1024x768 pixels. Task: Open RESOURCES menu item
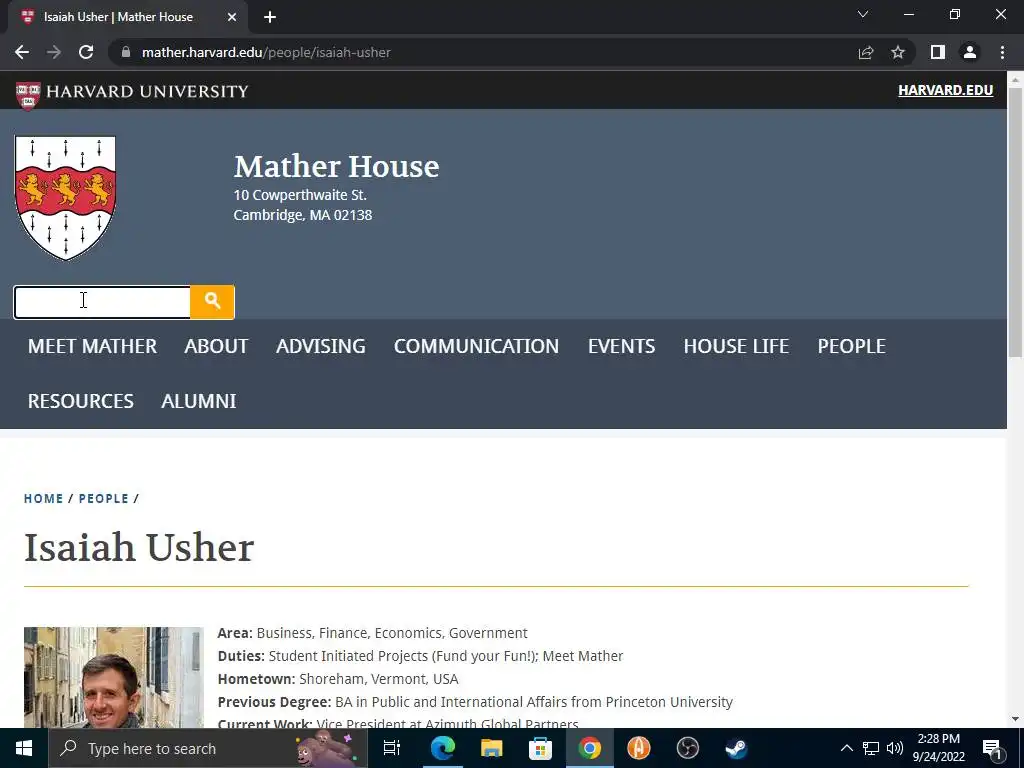click(x=80, y=401)
